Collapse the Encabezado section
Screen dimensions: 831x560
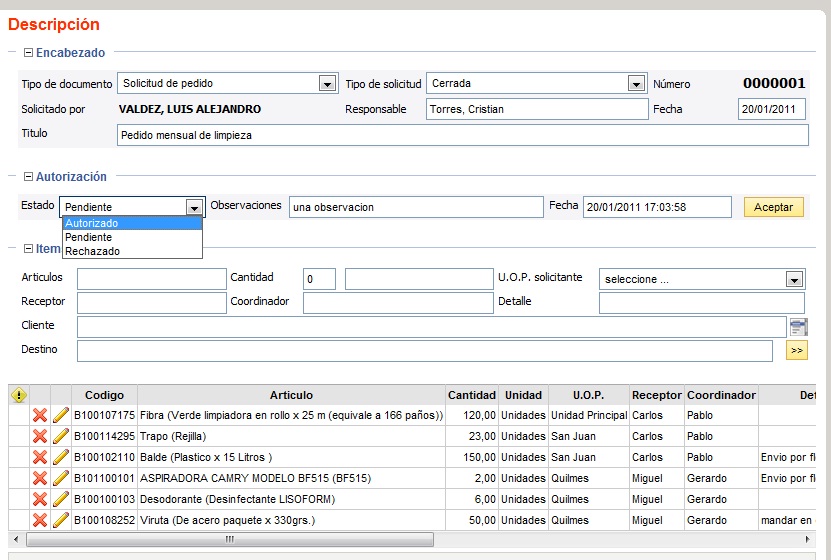tap(28, 53)
